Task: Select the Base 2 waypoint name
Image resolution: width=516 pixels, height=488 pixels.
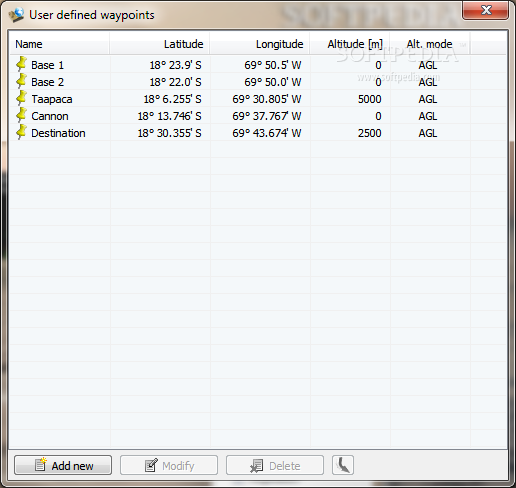Action: point(47,82)
